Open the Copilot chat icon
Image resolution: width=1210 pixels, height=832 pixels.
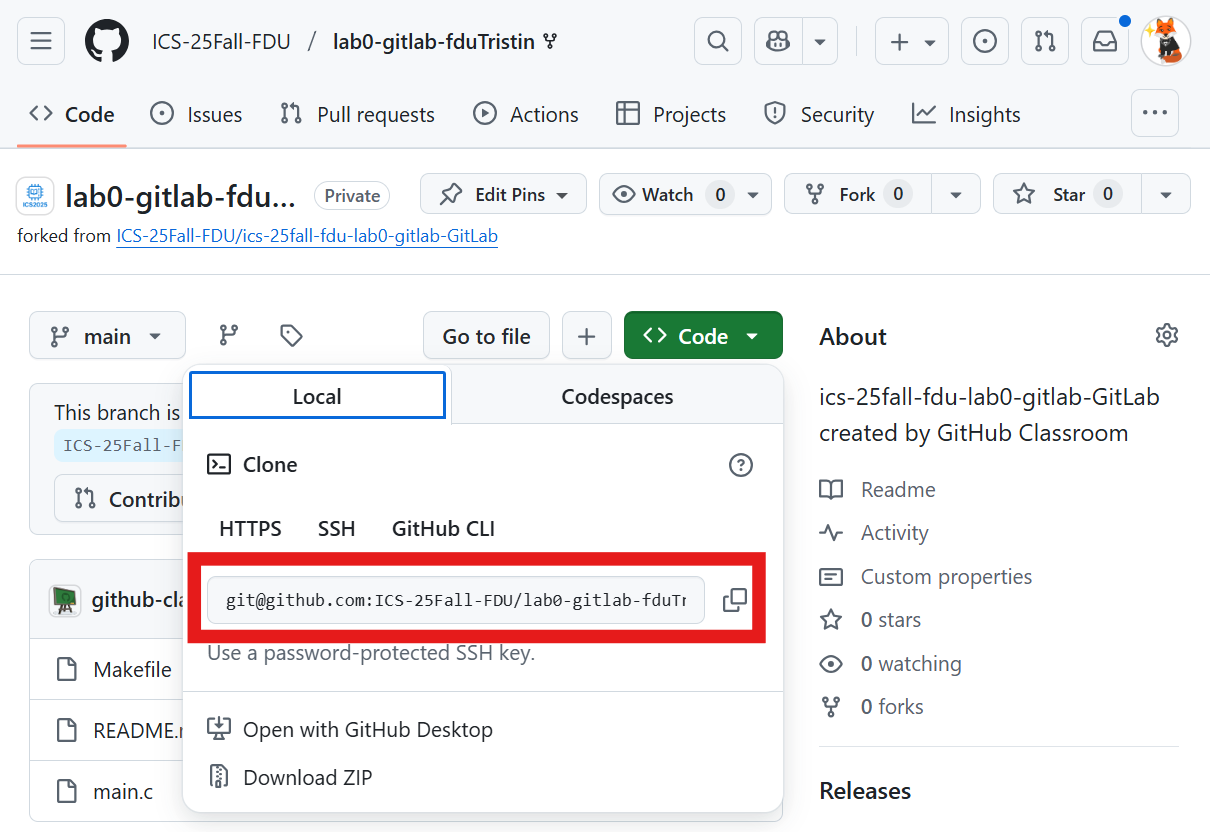(x=777, y=41)
